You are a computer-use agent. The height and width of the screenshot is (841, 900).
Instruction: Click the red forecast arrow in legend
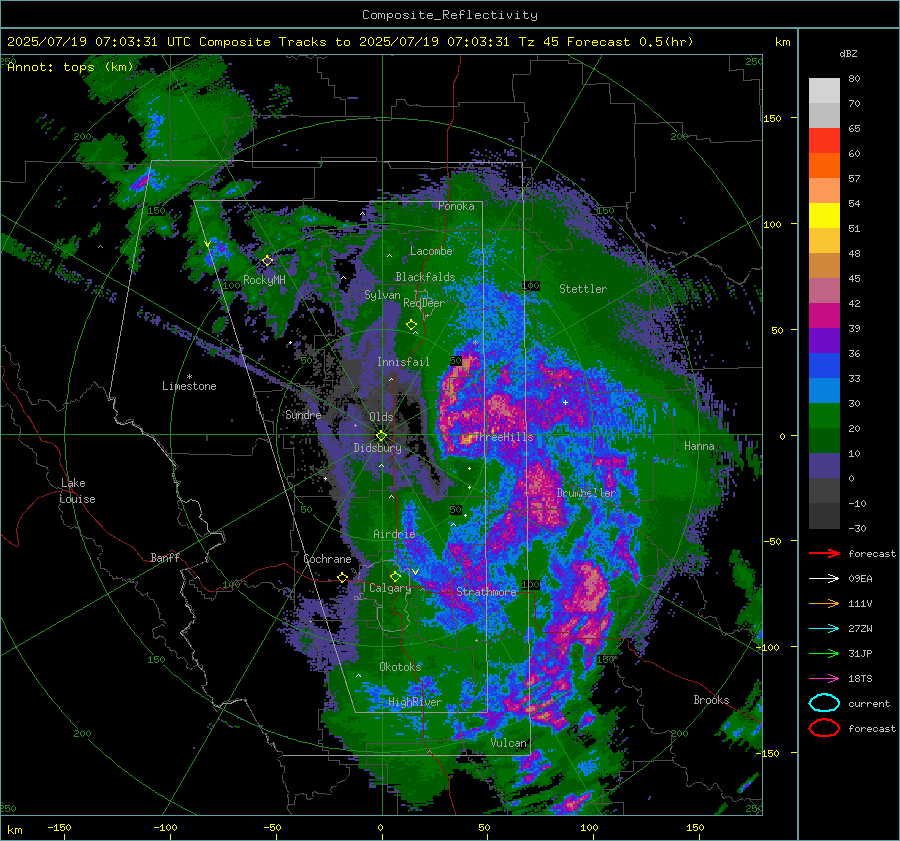point(824,553)
